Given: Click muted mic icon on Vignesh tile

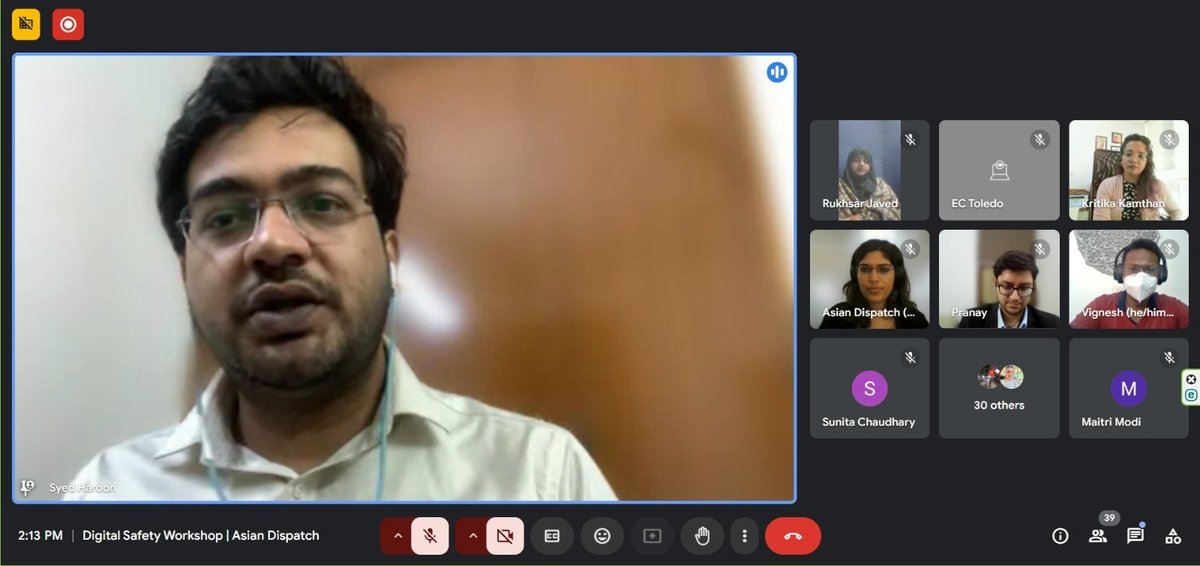Looking at the screenshot, I should coord(1169,249).
